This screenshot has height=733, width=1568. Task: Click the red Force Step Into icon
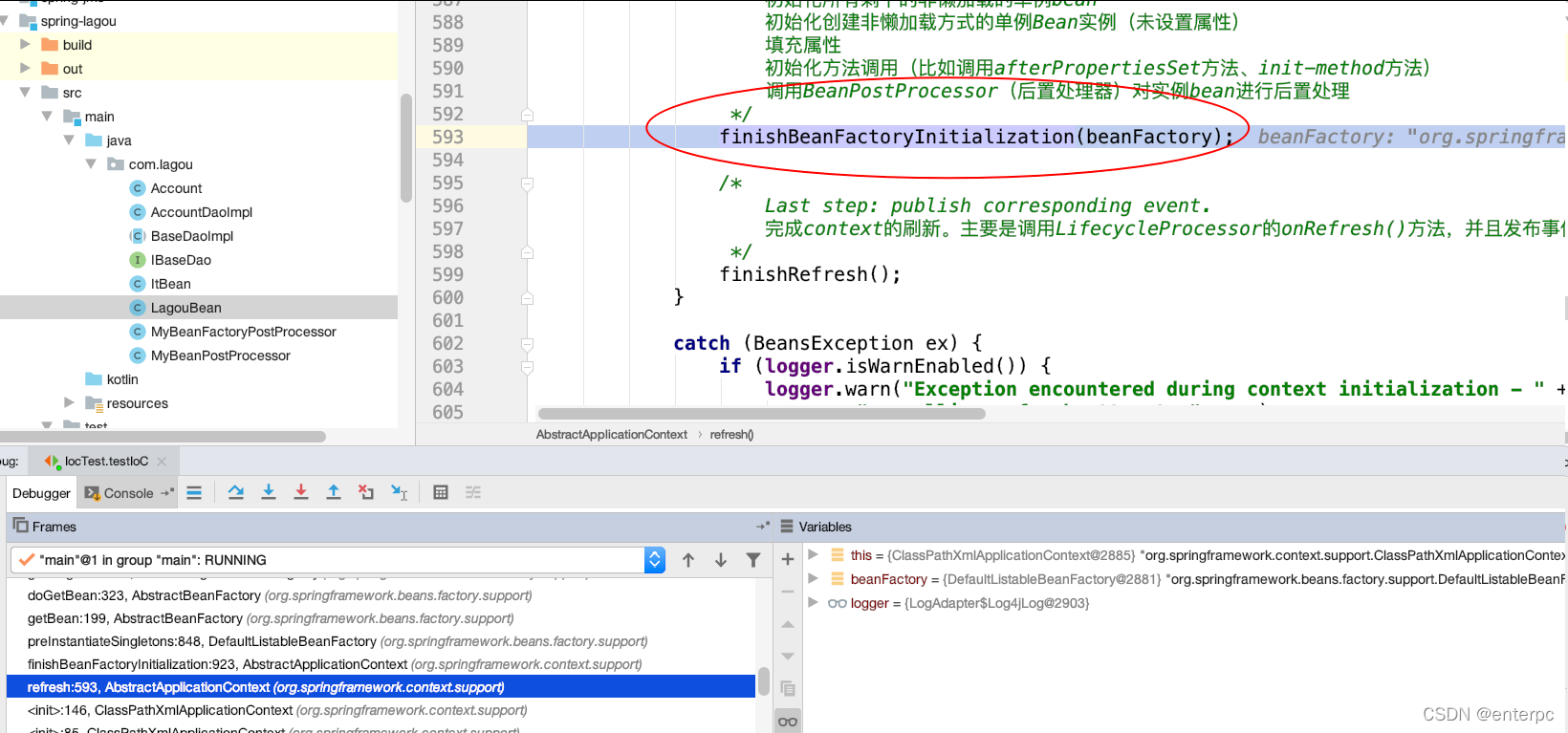(301, 492)
